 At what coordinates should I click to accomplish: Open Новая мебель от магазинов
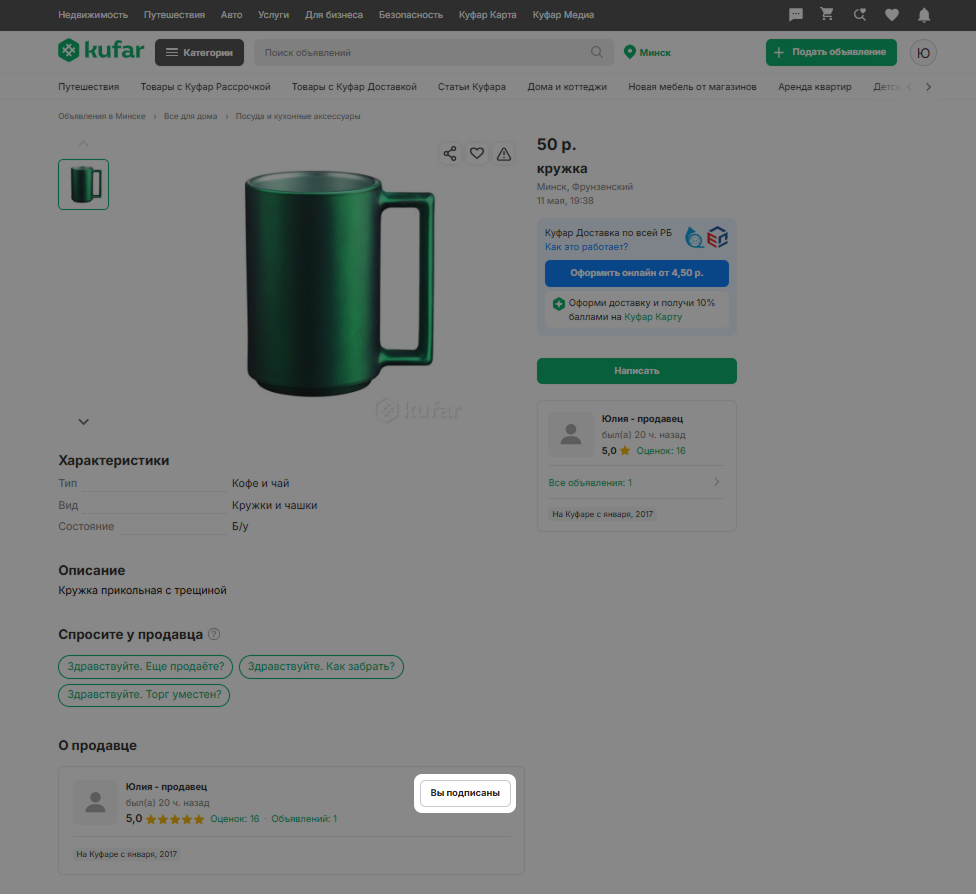point(692,87)
